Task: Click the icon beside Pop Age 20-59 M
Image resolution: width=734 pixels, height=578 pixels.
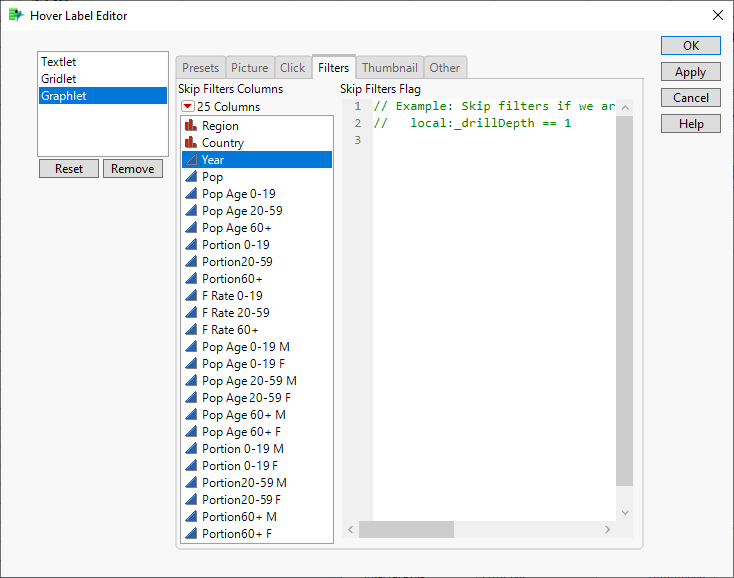Action: (x=191, y=380)
